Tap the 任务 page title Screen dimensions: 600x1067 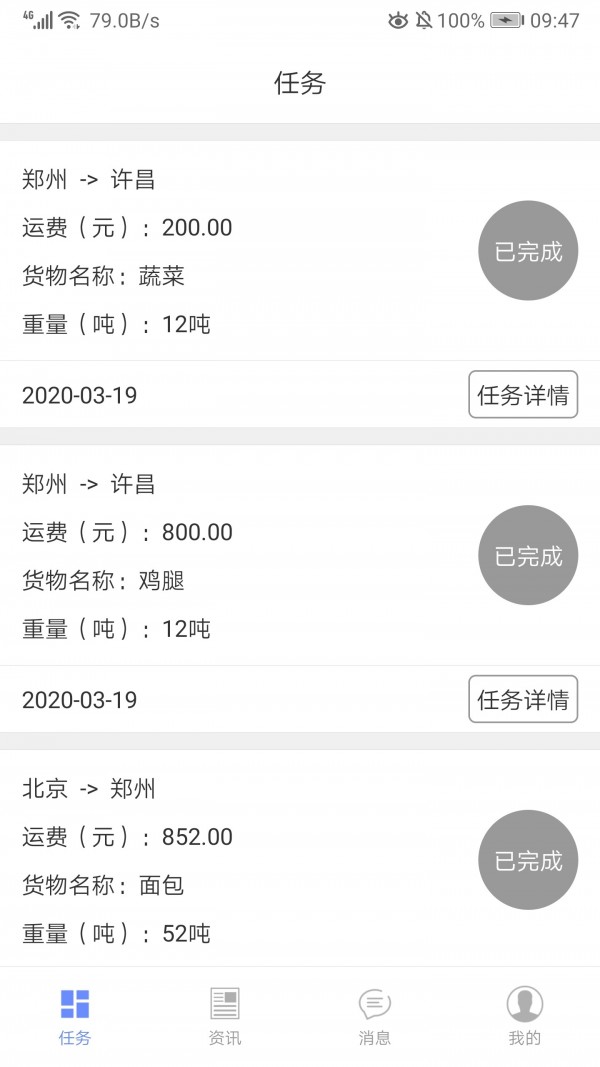[x=300, y=84]
